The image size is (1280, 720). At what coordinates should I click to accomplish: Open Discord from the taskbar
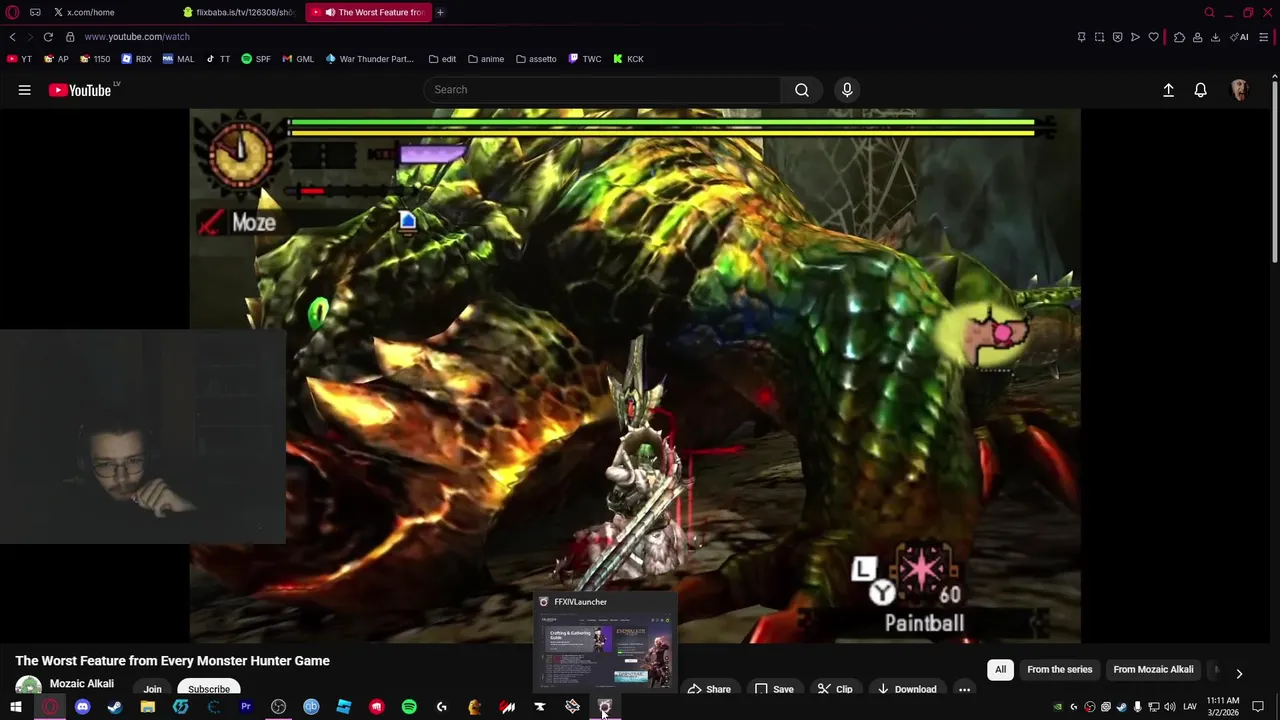(82, 707)
